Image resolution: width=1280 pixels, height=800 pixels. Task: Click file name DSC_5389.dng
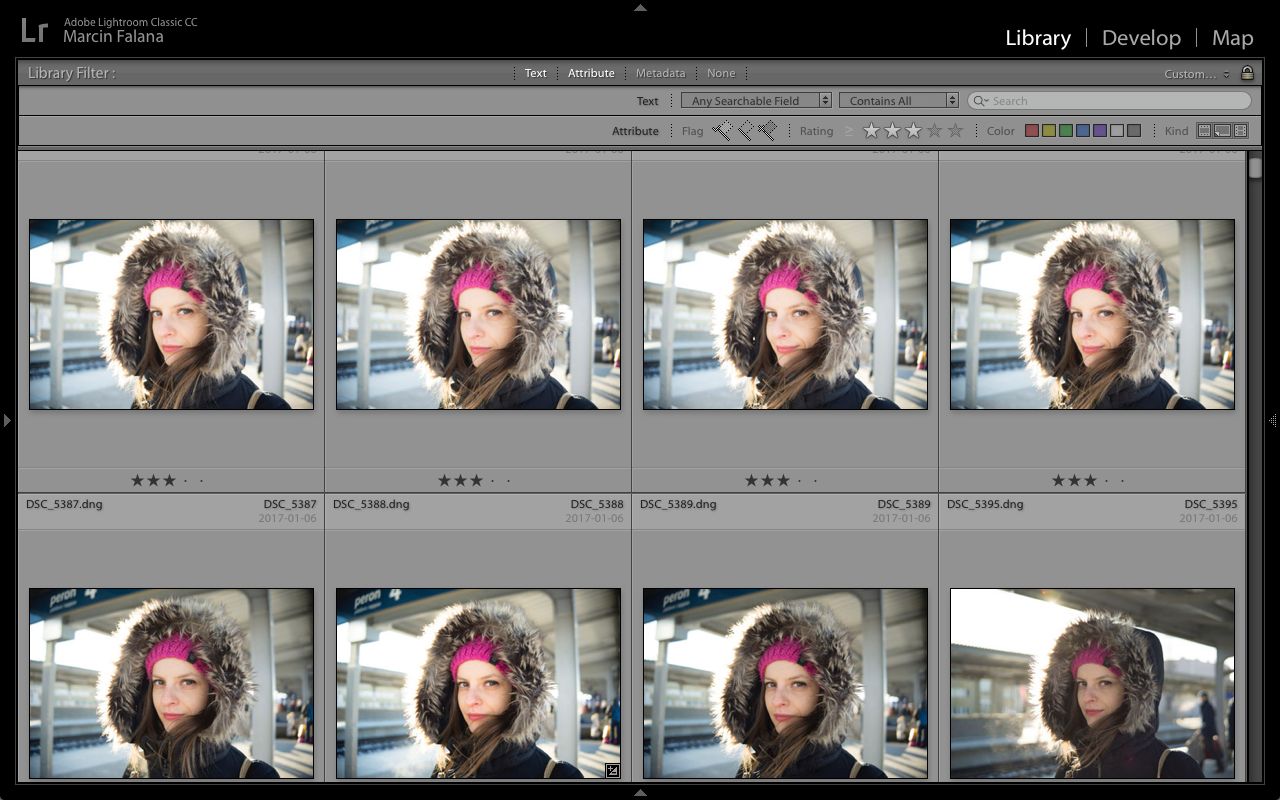pos(678,504)
